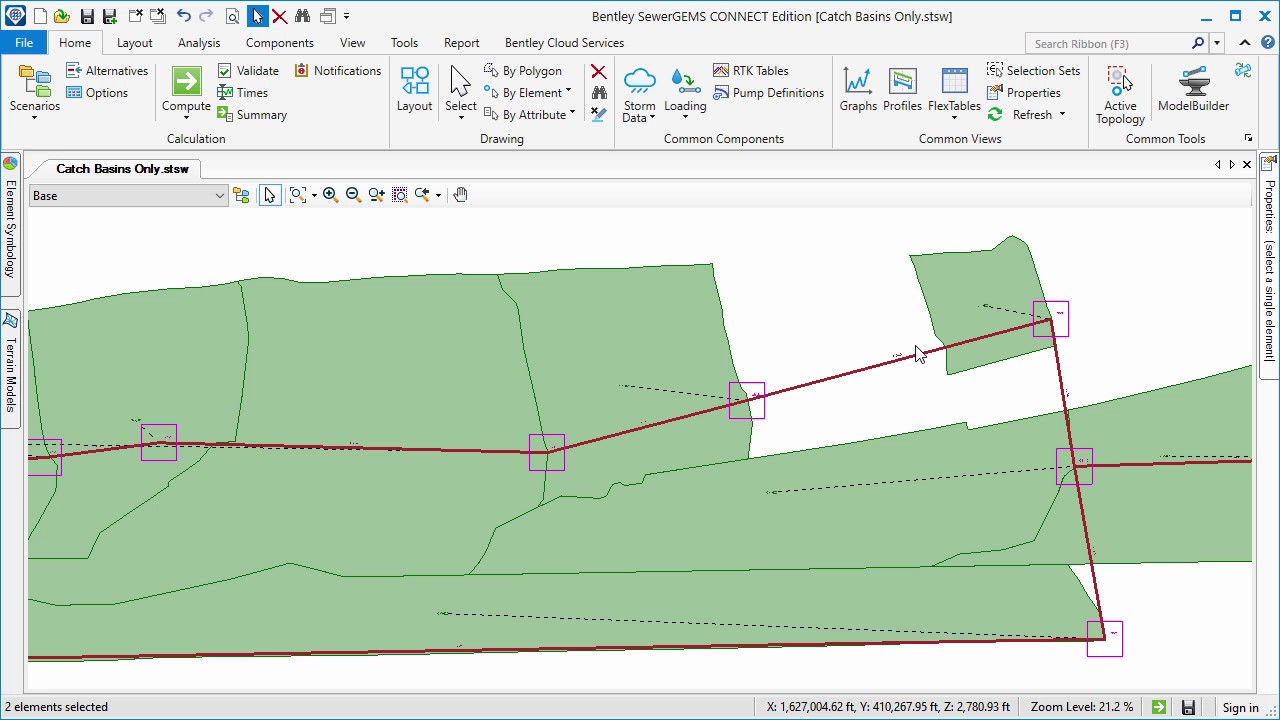The width and height of the screenshot is (1280, 720).
Task: Toggle the drawing pane Select arrow tool
Action: [269, 195]
